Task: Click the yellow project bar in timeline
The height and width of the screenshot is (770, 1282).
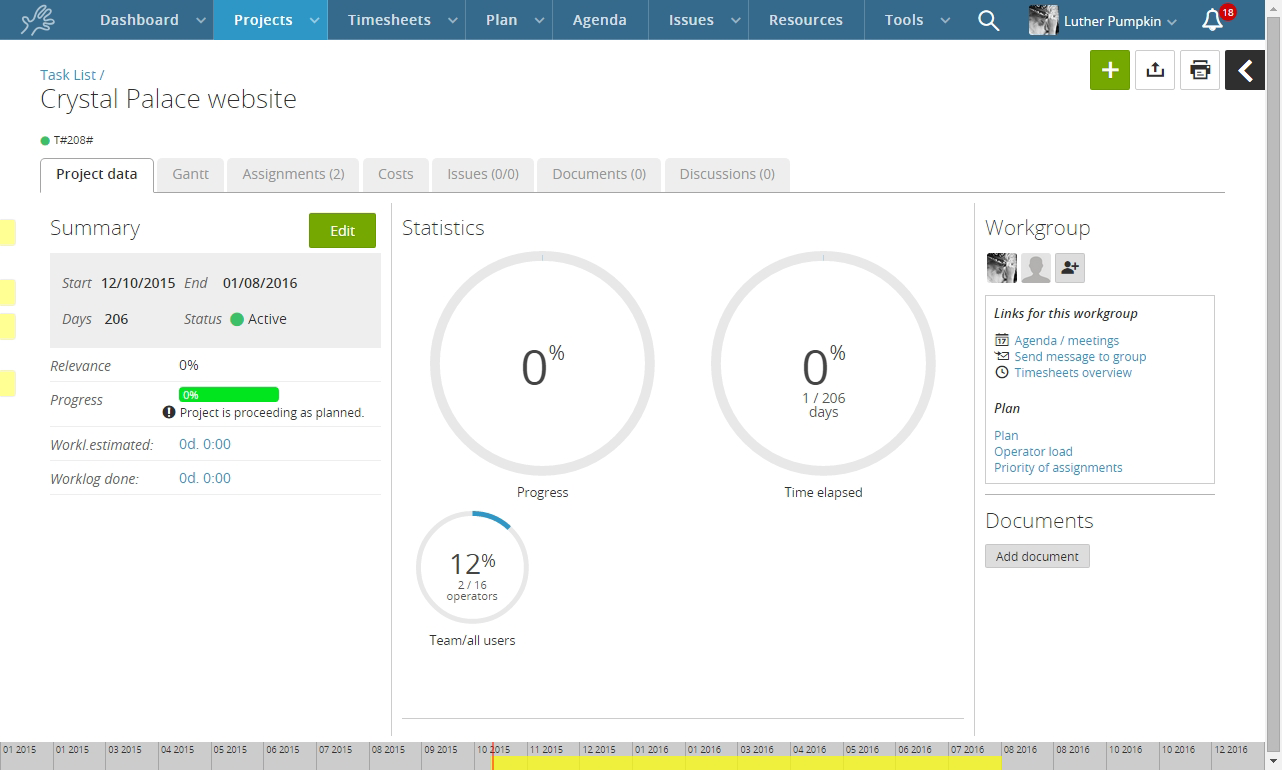Action: (748, 763)
